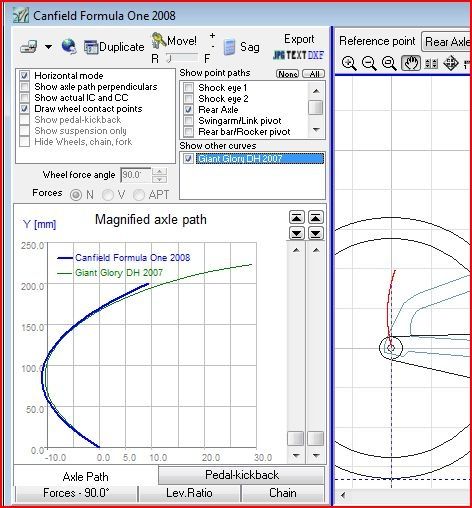The width and height of the screenshot is (472, 508).
Task: Click the point paths list scrollbar thumb
Action: pos(316,107)
